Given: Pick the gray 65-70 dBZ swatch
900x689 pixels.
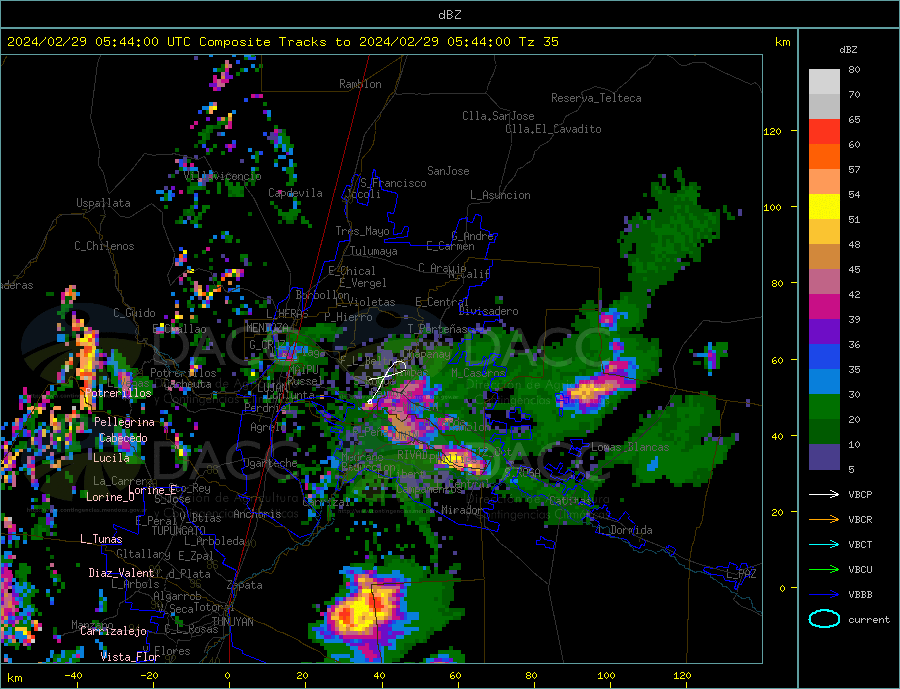Looking at the screenshot, I should 824,107.
